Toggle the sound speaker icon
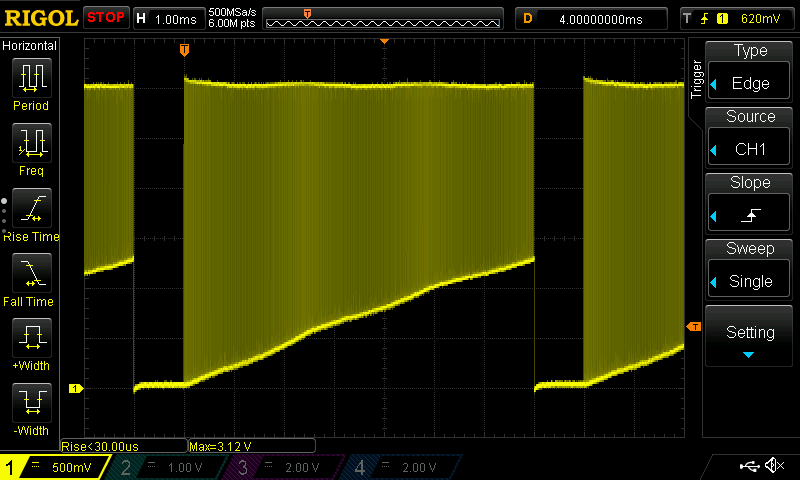The image size is (800, 480). pyautogui.click(x=773, y=466)
